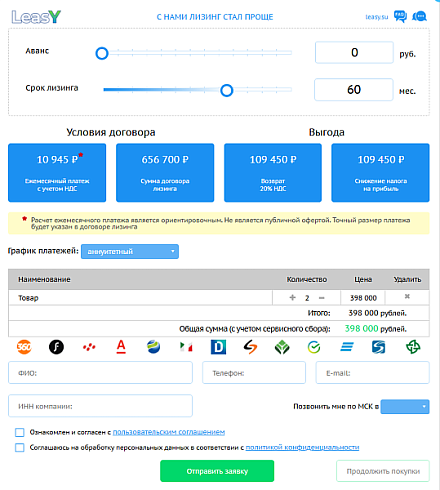Click the Продолжить покупки button

pyautogui.click(x=383, y=471)
